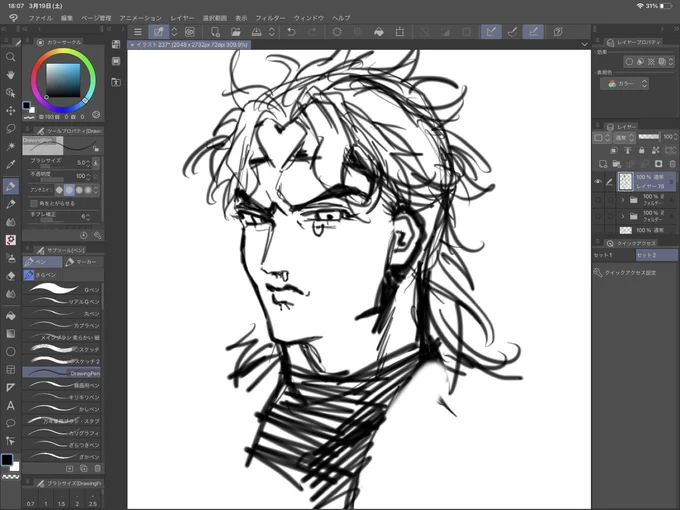Select the Balloon tool
680x510 pixels.
(10, 423)
